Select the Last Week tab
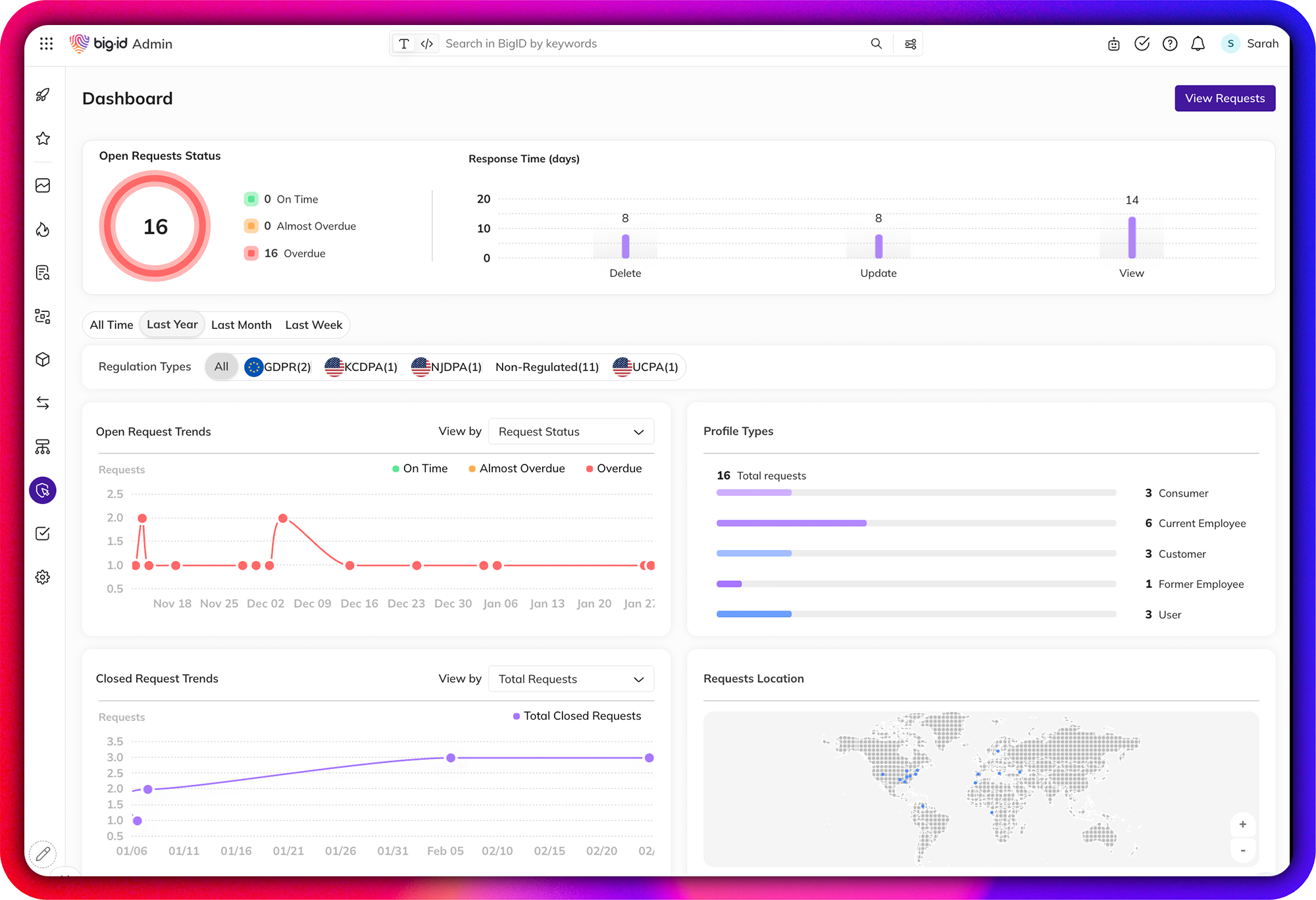 314,324
